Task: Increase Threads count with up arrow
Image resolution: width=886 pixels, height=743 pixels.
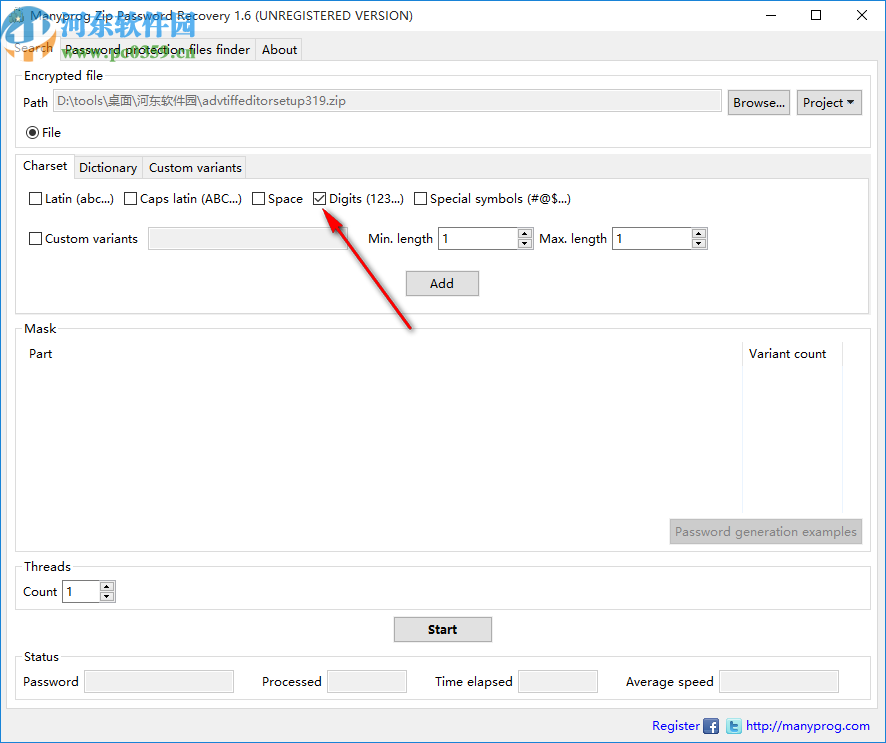Action: point(108,586)
